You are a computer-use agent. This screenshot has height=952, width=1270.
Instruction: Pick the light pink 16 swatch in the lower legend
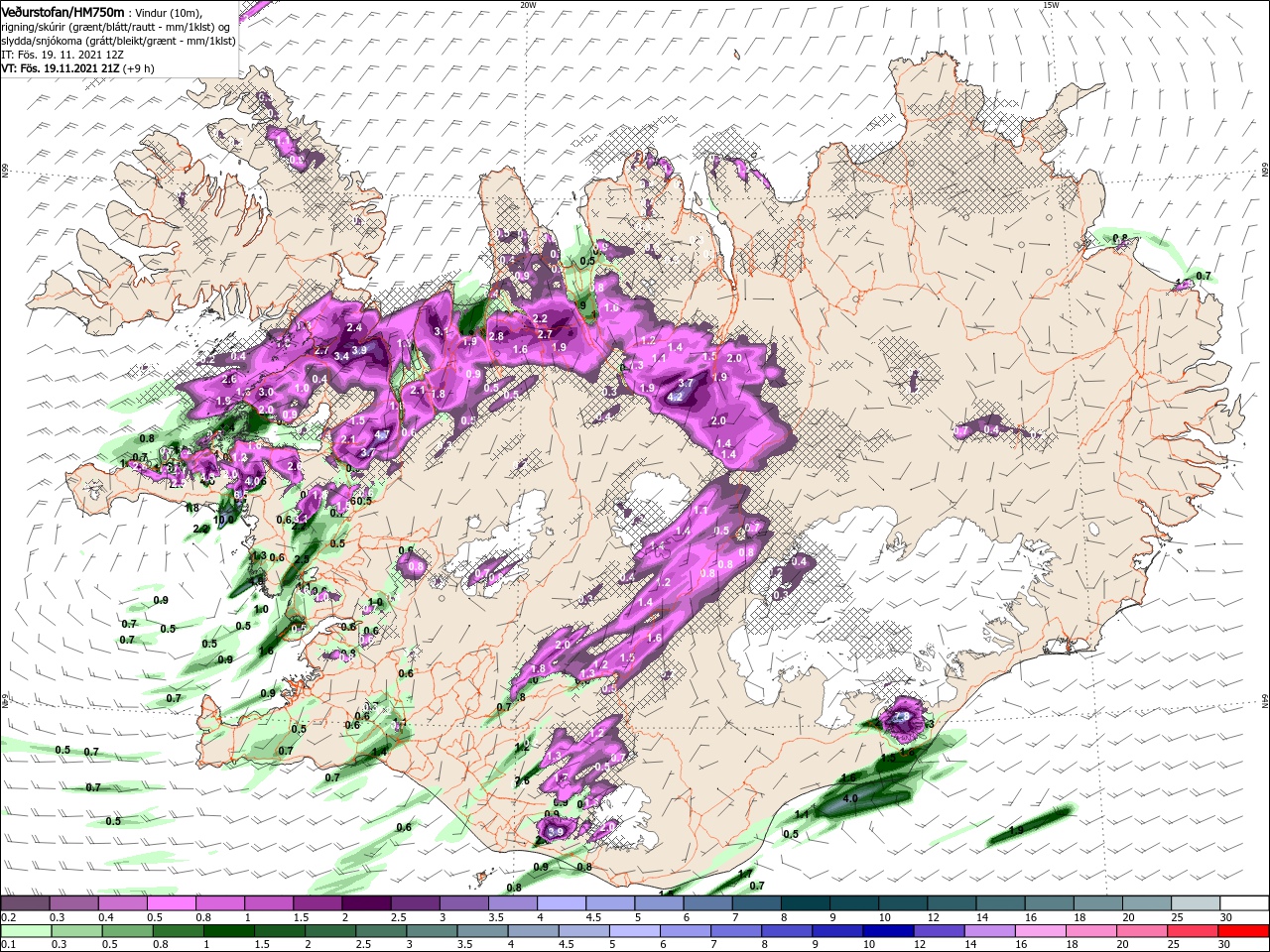point(1041,931)
